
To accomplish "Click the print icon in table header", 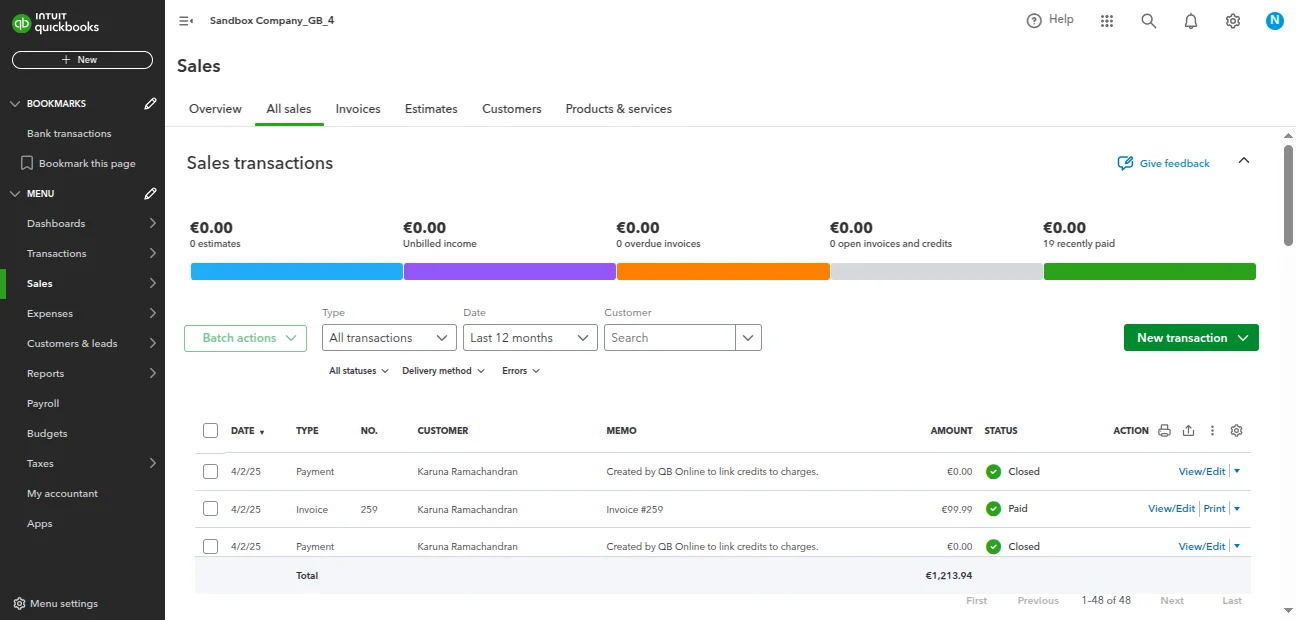I will tap(1164, 431).
